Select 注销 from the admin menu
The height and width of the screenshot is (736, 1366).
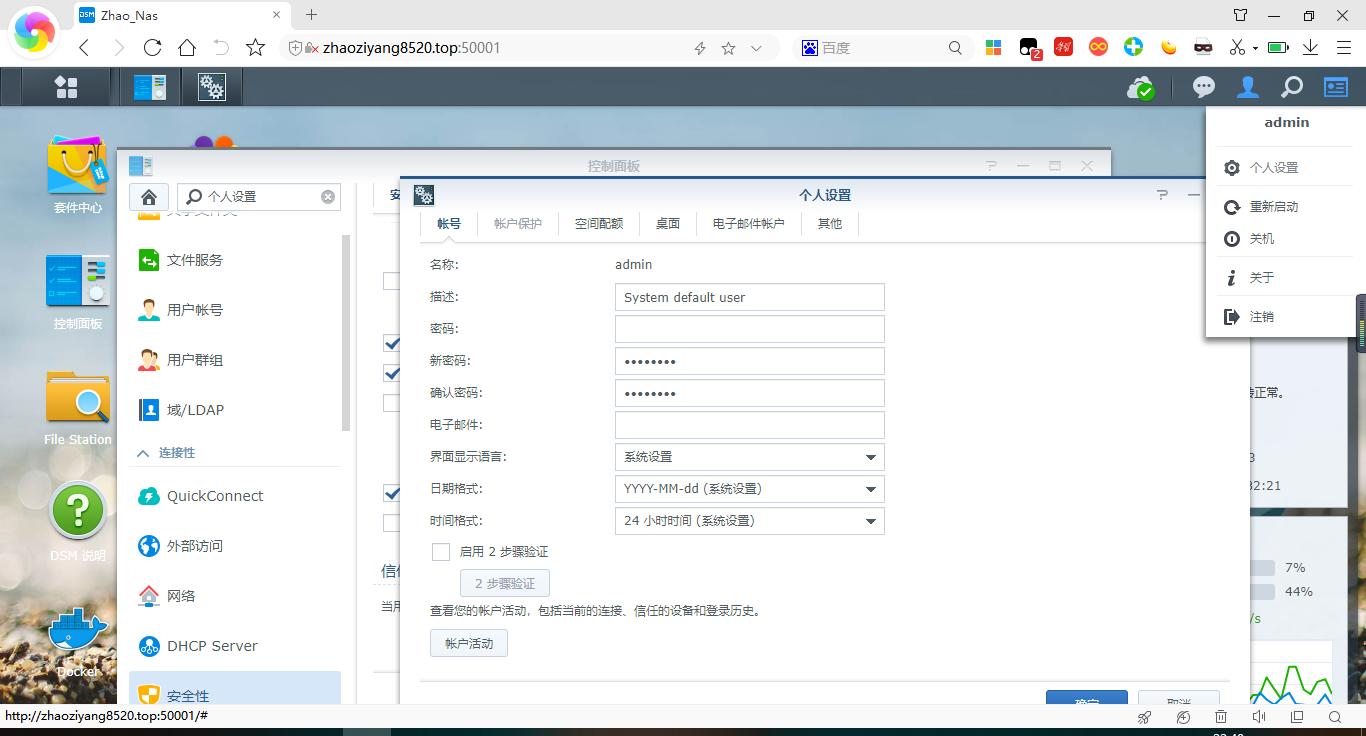[x=1262, y=316]
